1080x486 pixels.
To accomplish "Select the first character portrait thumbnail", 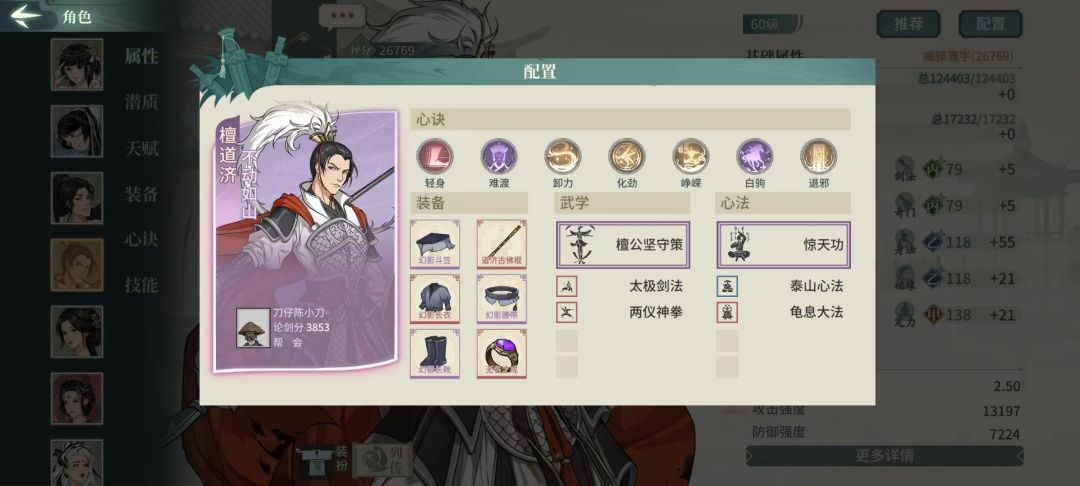I will 76,65.
